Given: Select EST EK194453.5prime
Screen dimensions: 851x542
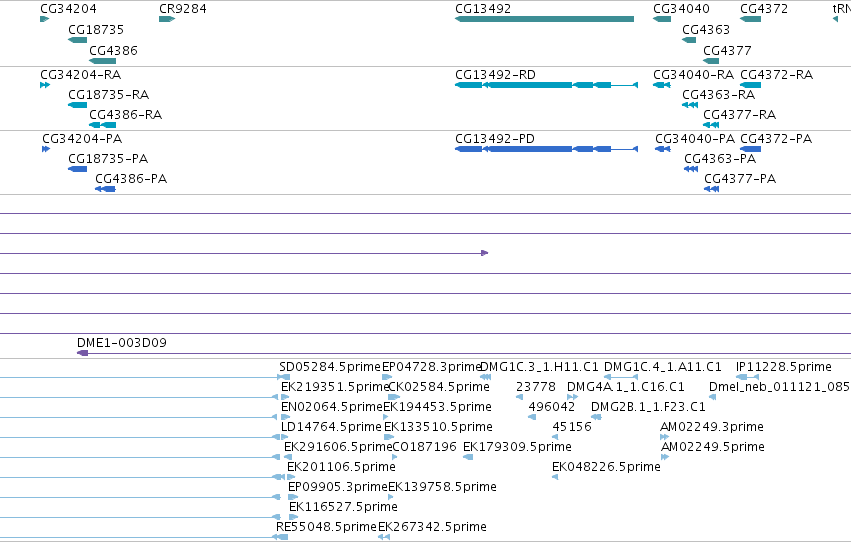Looking at the screenshot, I should click(437, 406).
